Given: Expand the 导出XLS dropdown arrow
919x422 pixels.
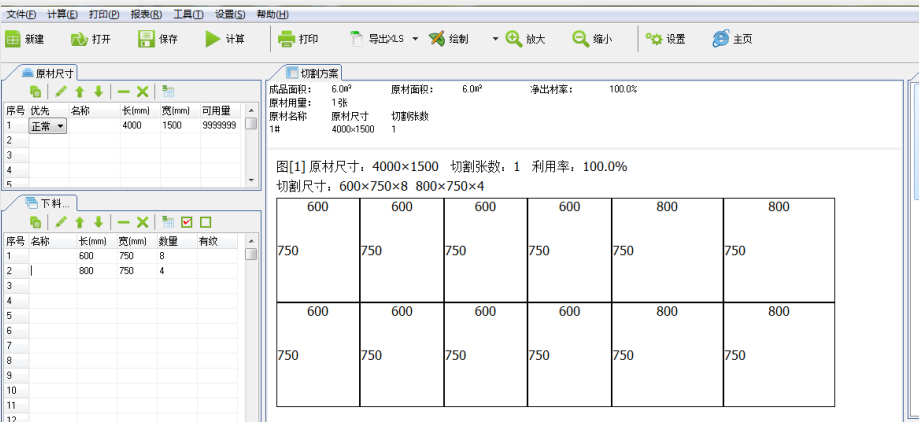Looking at the screenshot, I should [415, 39].
